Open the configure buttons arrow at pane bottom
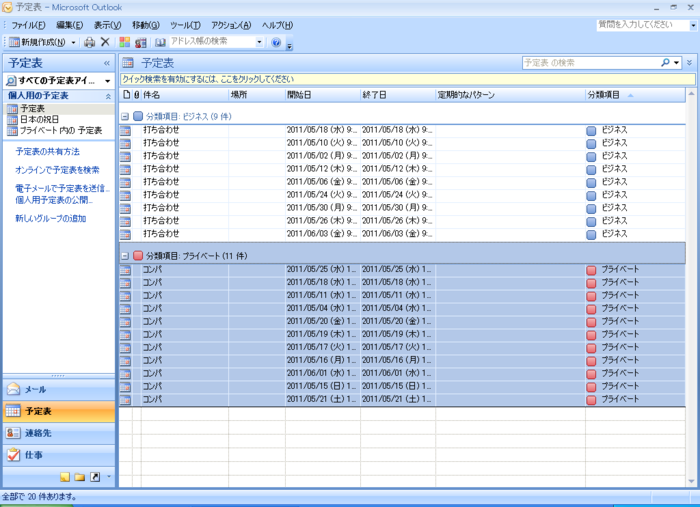Image resolution: width=700 pixels, height=507 pixels. 109,477
